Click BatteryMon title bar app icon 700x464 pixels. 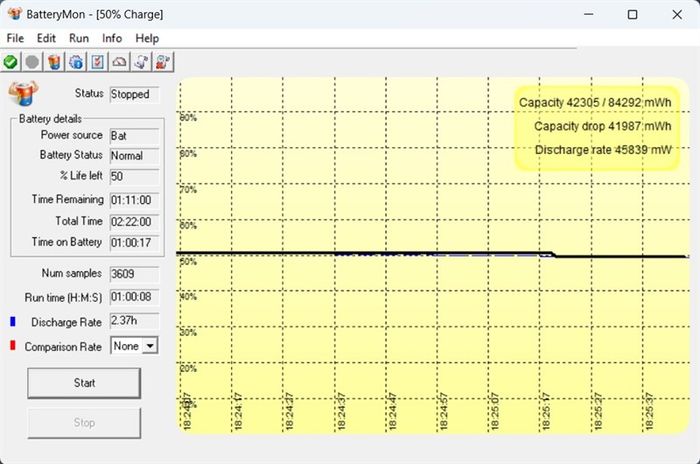pos(15,14)
